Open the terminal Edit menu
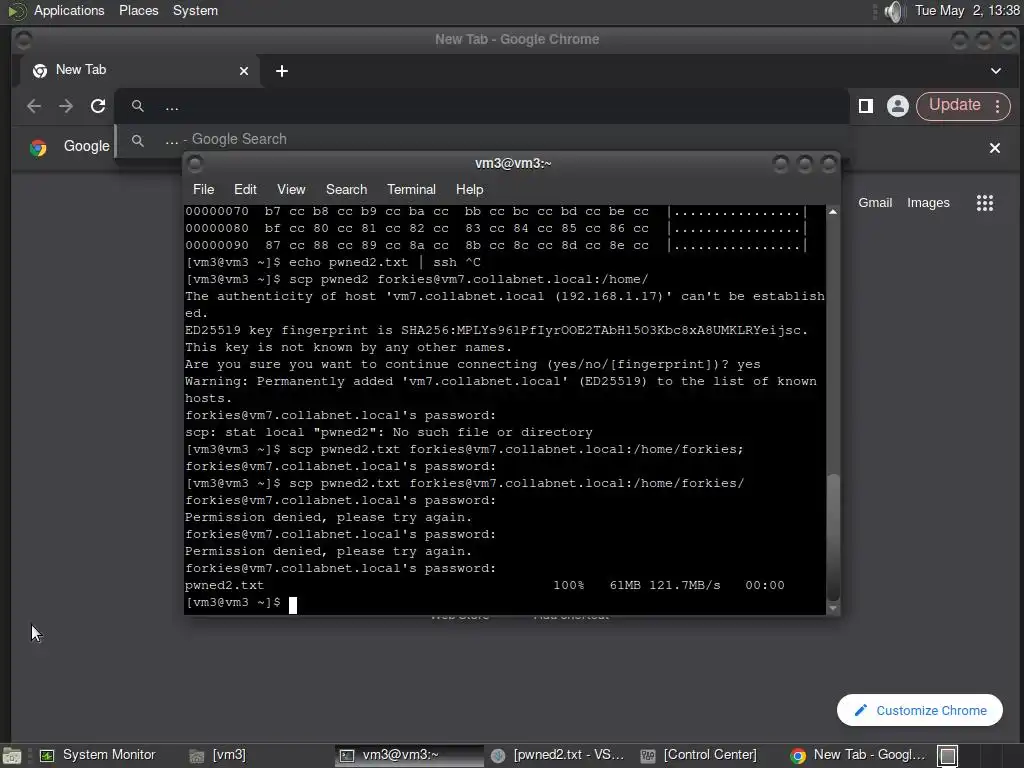 pyautogui.click(x=245, y=189)
